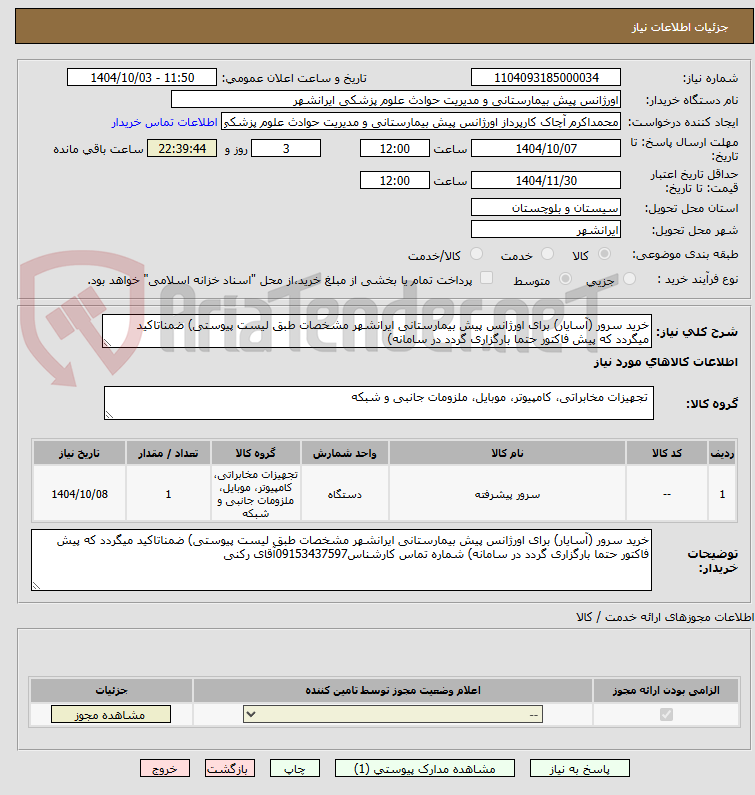Toggle the الزامی بودن ارائه مجوز checkbox
Viewport: 755px width, 795px height.
tap(666, 714)
